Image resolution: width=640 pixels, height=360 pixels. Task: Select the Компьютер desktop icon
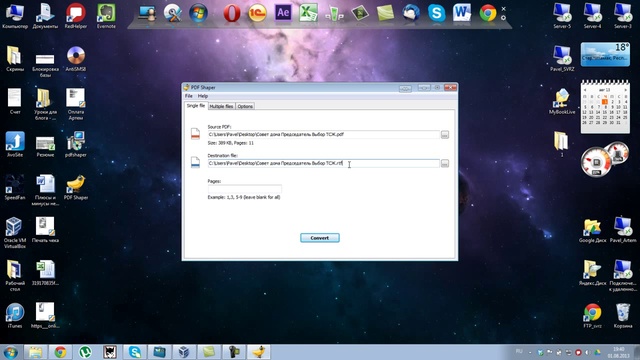click(x=15, y=16)
